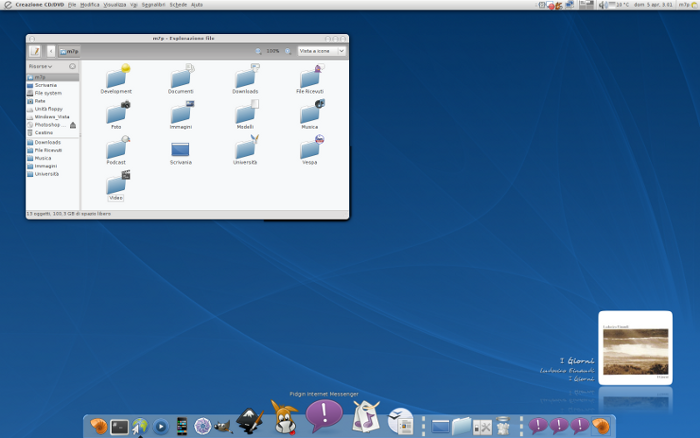The width and height of the screenshot is (700, 438).
Task: Open the system tools wrench dock icon
Action: 482,427
